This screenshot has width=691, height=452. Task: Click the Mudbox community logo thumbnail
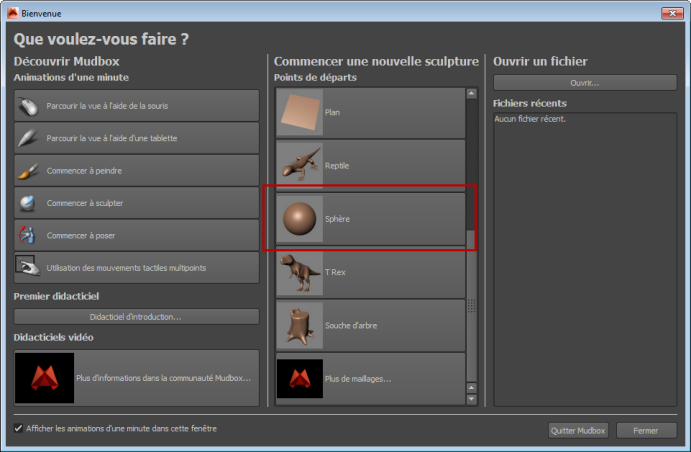click(45, 378)
